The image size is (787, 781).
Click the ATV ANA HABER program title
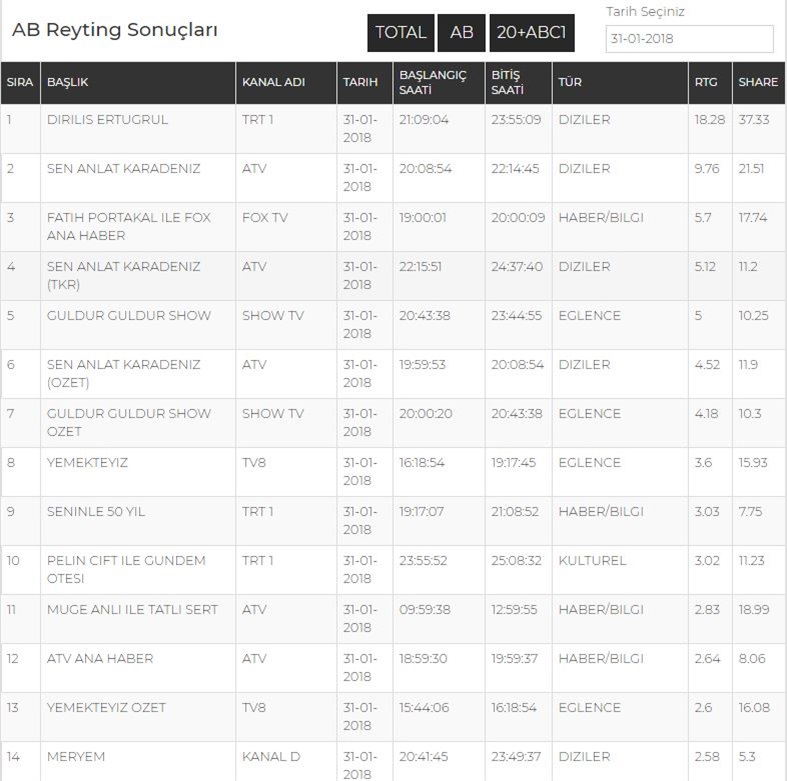click(100, 659)
